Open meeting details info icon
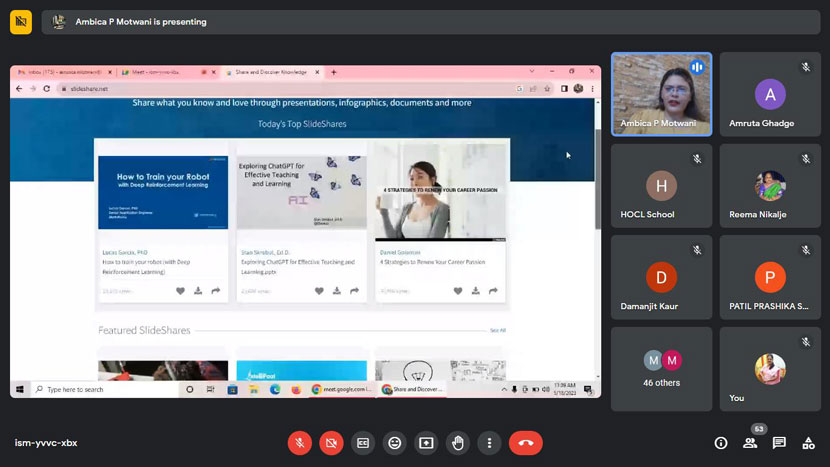Image resolution: width=830 pixels, height=467 pixels. (721, 443)
